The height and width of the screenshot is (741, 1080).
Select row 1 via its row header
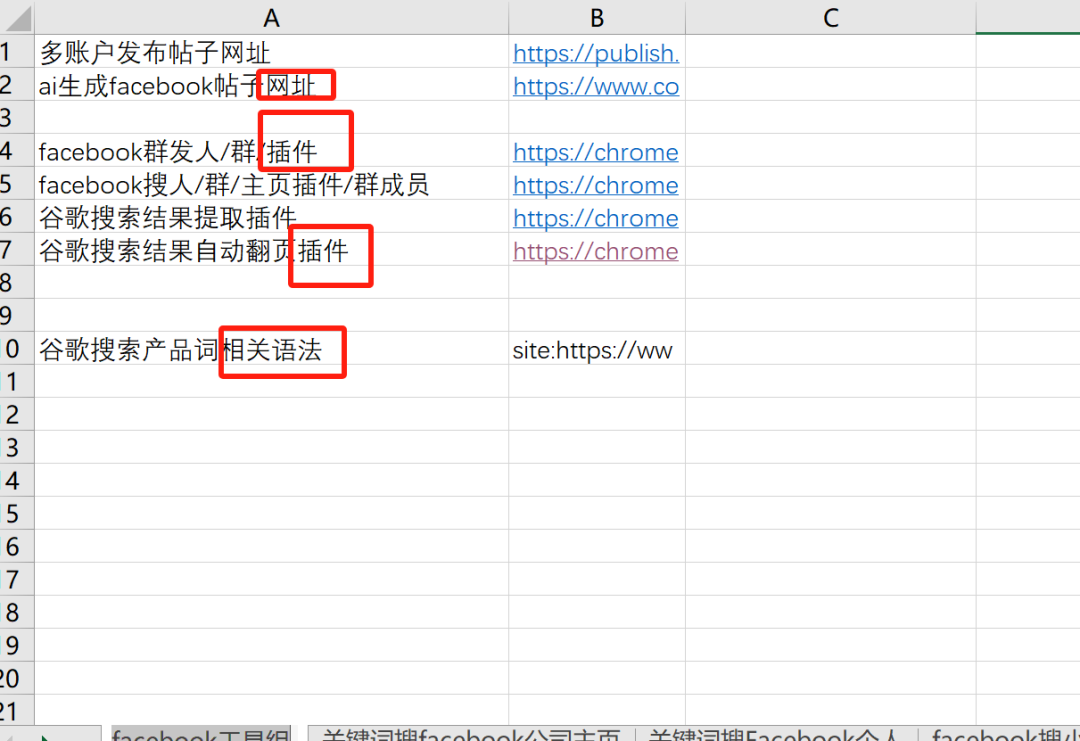17,52
